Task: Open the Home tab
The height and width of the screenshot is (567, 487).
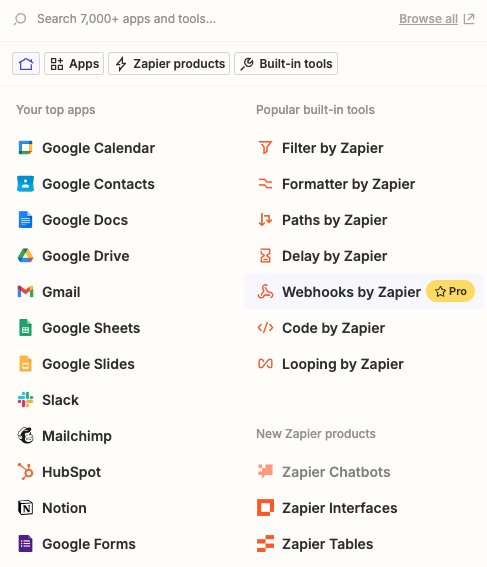Action: [26, 64]
